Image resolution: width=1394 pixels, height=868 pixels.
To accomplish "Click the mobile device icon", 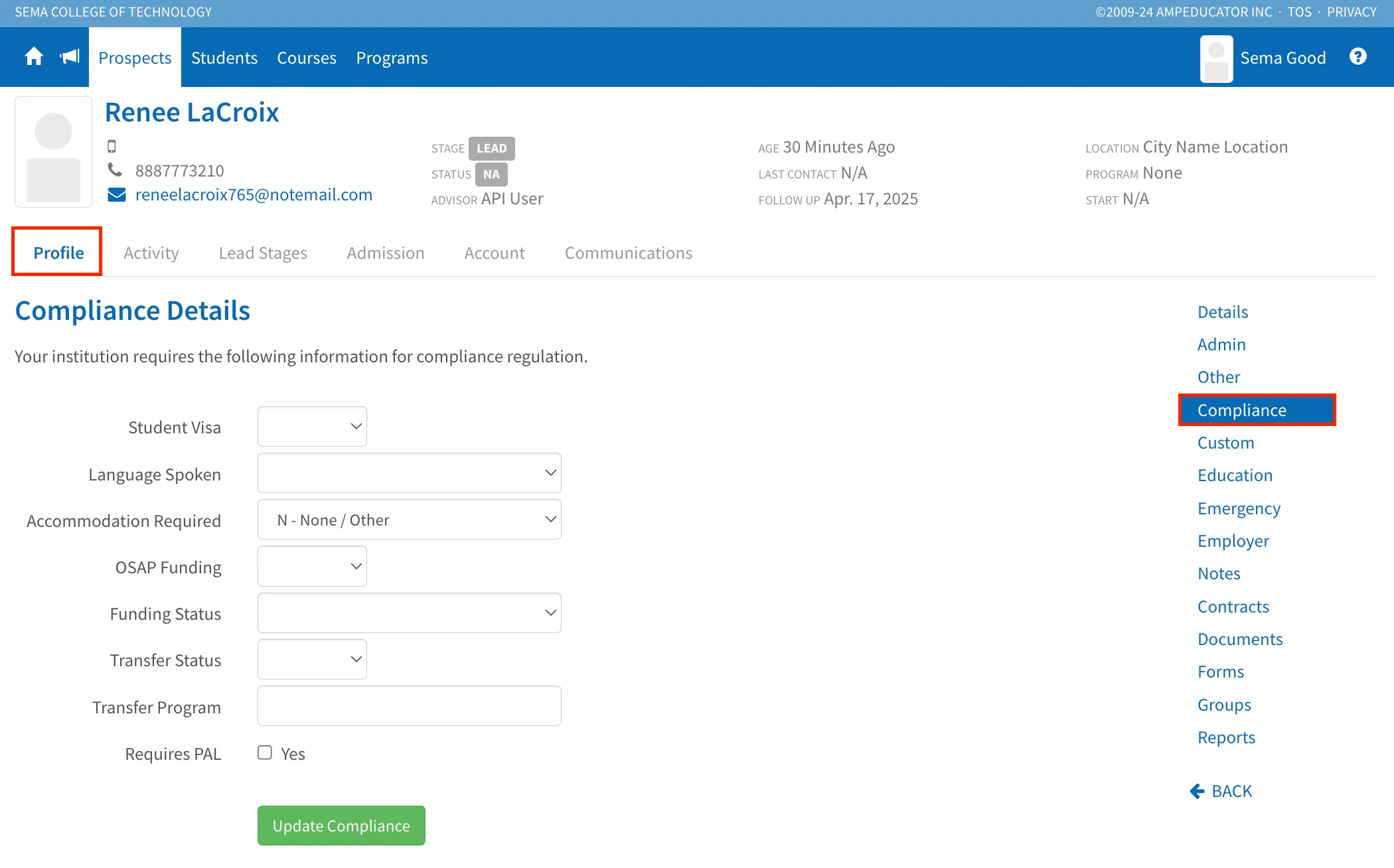I will (x=112, y=146).
